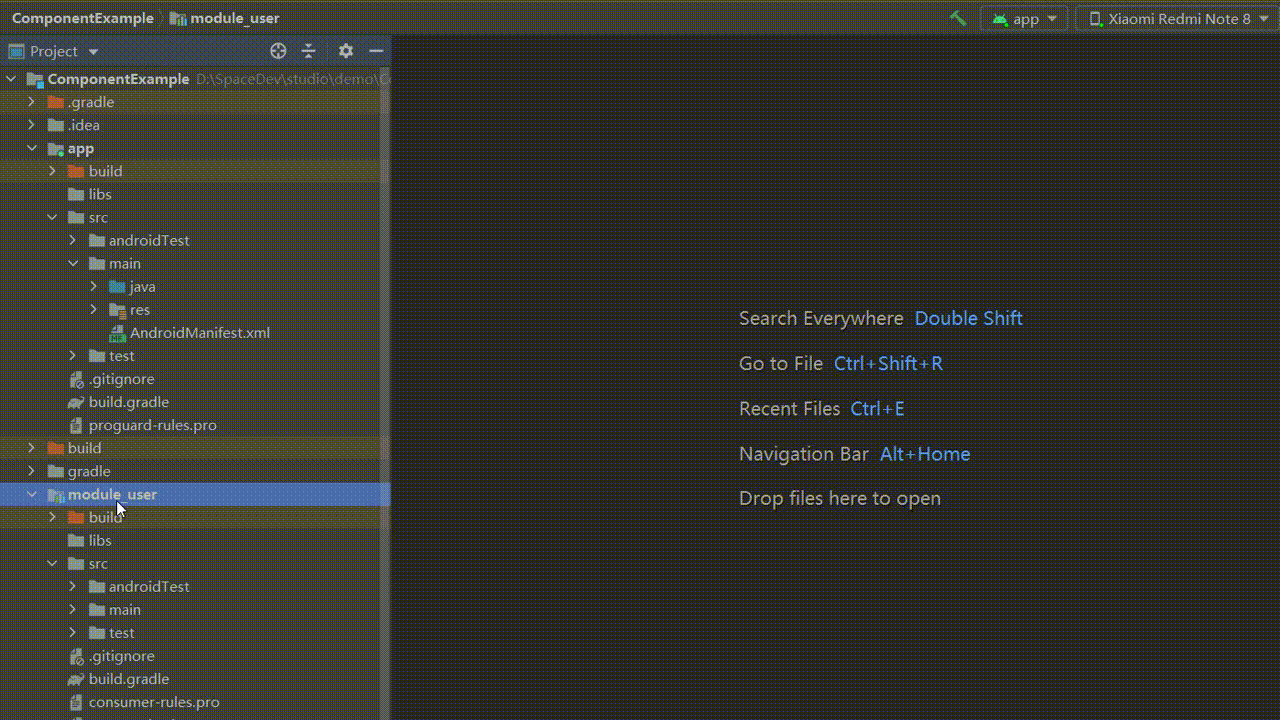Expand the build folder under app

click(x=52, y=171)
